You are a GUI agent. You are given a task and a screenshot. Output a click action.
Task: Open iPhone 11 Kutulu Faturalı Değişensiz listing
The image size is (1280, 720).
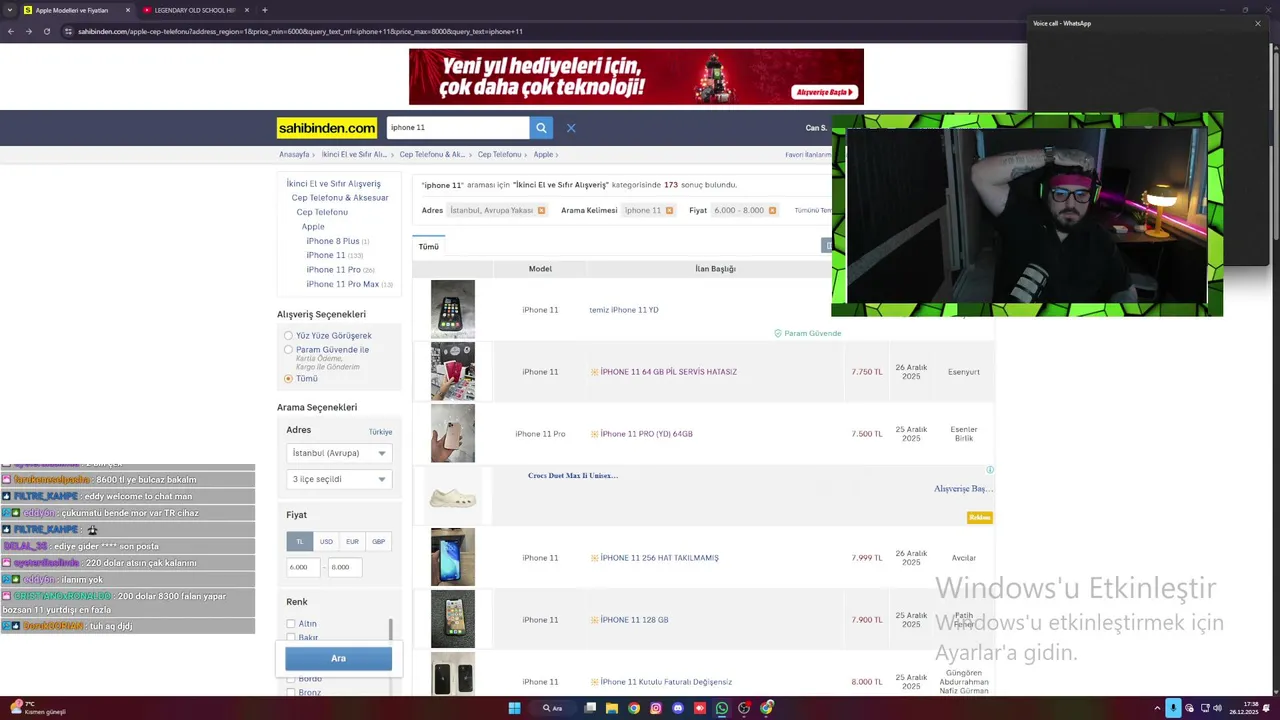coord(666,682)
